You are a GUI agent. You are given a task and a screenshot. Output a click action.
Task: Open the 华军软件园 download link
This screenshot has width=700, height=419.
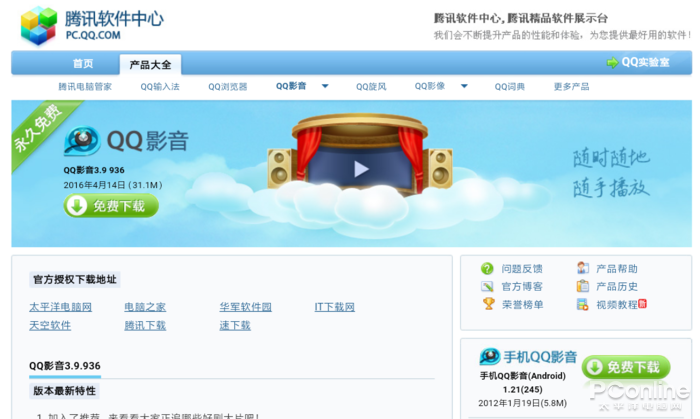(x=246, y=307)
